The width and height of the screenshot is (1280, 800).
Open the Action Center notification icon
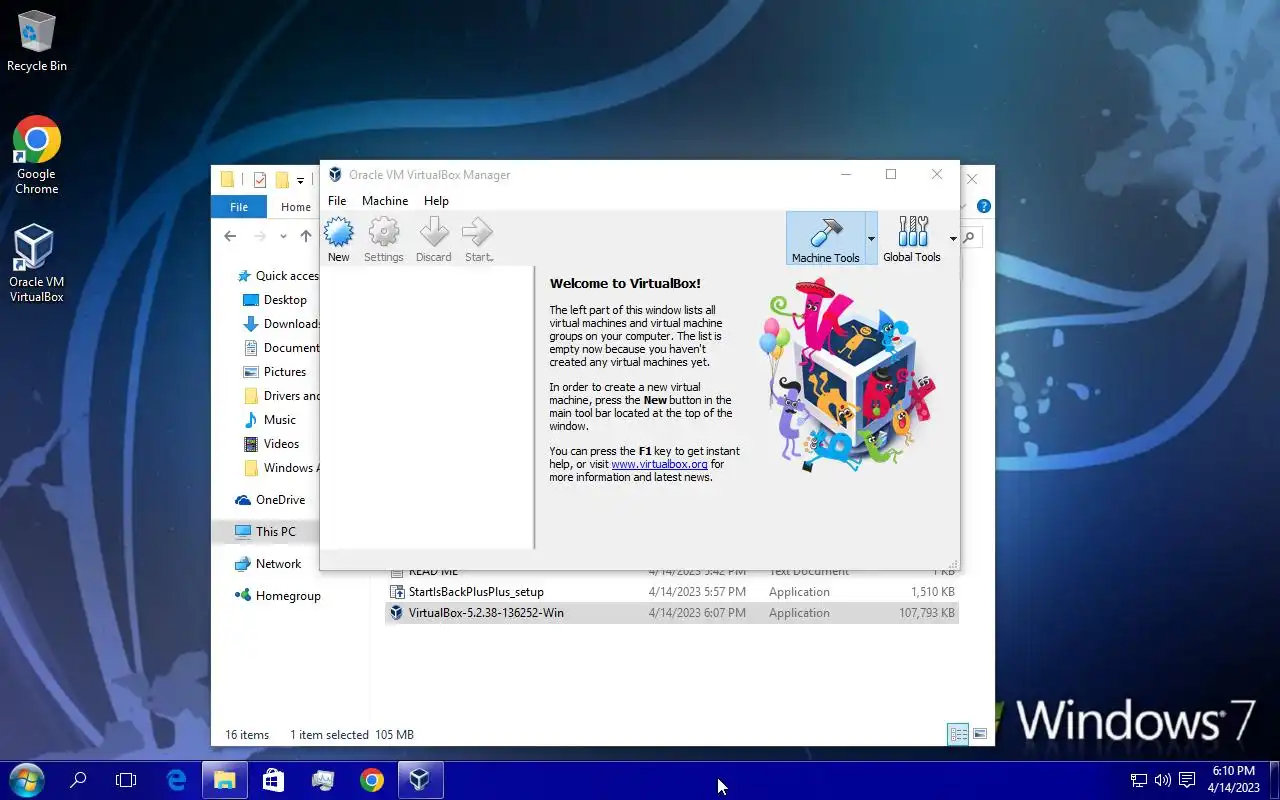pos(1187,780)
